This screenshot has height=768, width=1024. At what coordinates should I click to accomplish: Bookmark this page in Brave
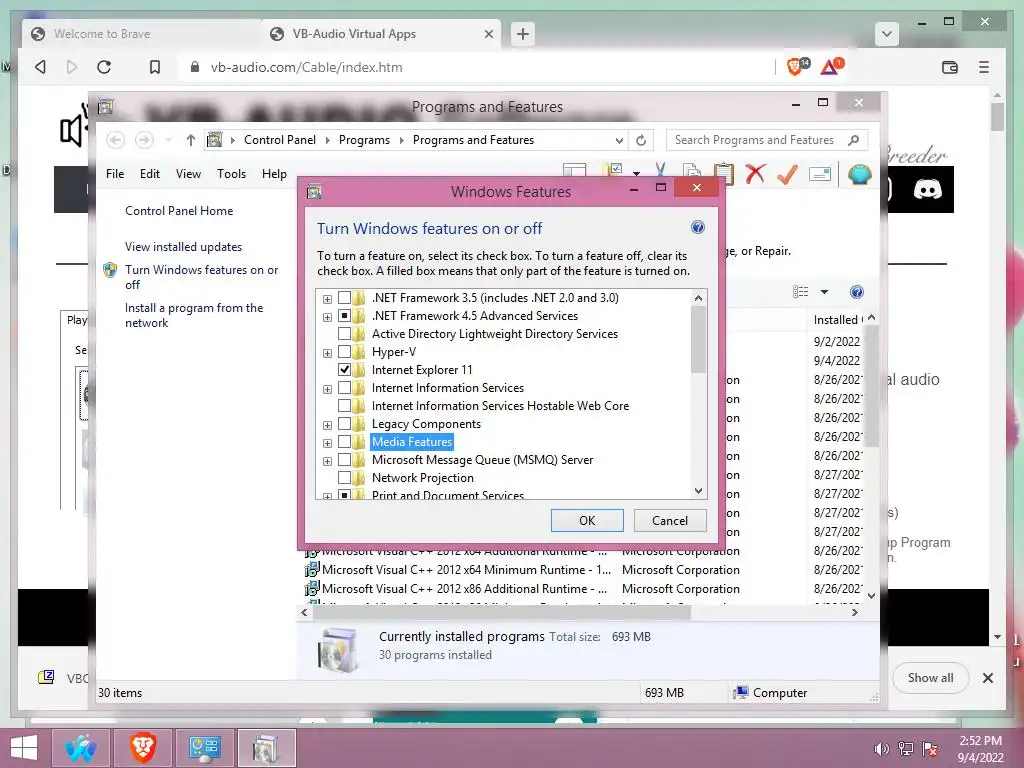tap(155, 67)
